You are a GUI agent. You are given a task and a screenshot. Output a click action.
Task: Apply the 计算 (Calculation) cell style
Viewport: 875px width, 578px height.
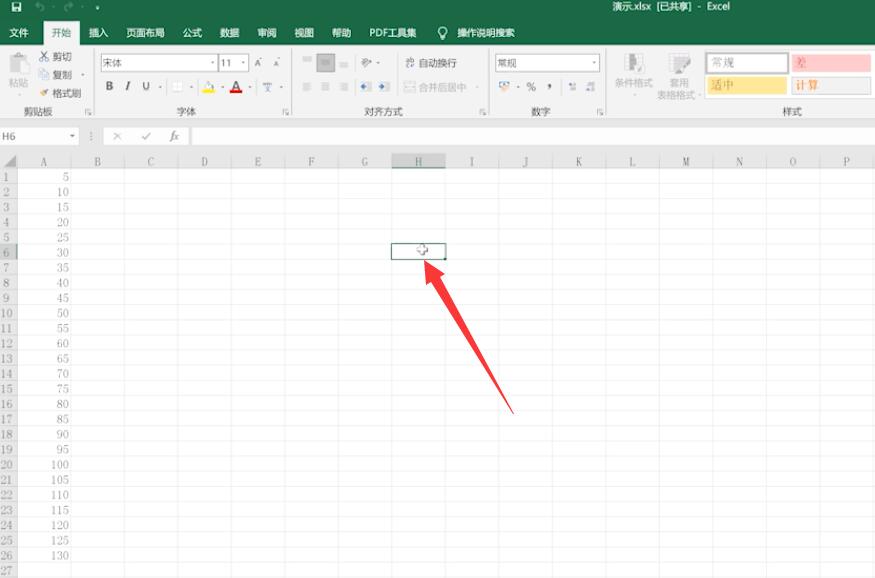coord(830,85)
